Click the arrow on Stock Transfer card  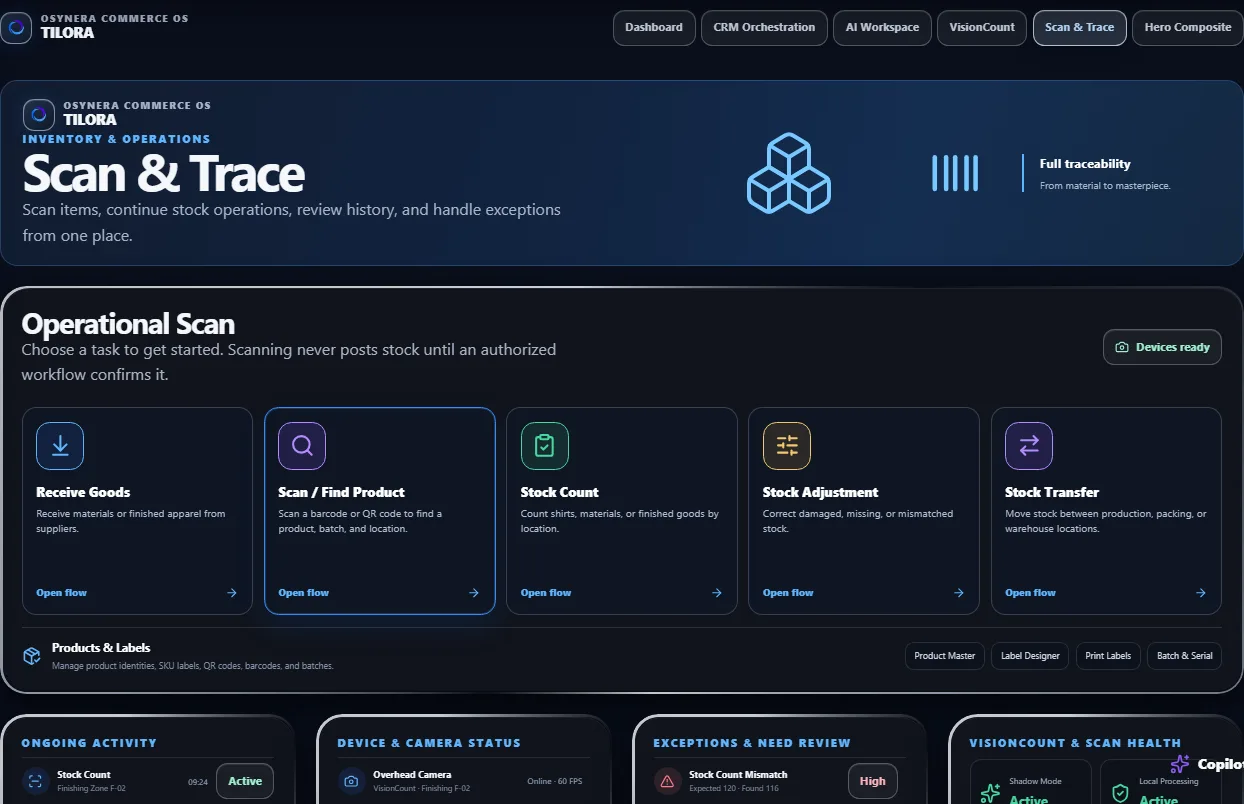[x=1201, y=593]
